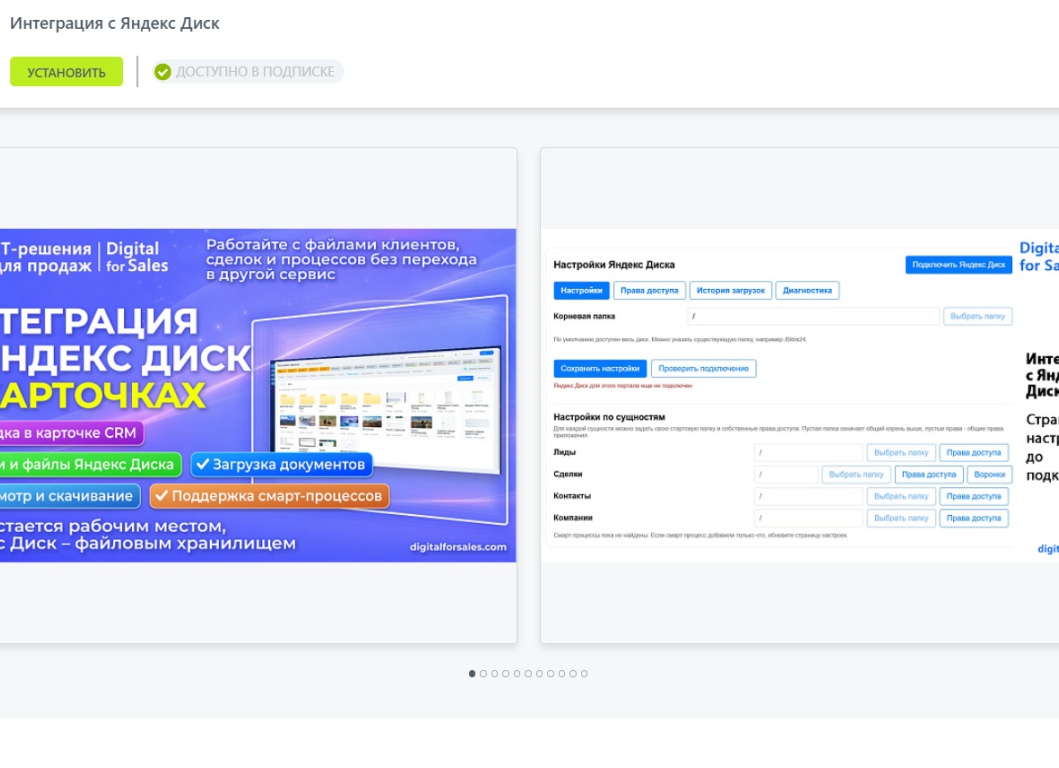
Task: Select the first carousel pagination dot
Action: 472,673
